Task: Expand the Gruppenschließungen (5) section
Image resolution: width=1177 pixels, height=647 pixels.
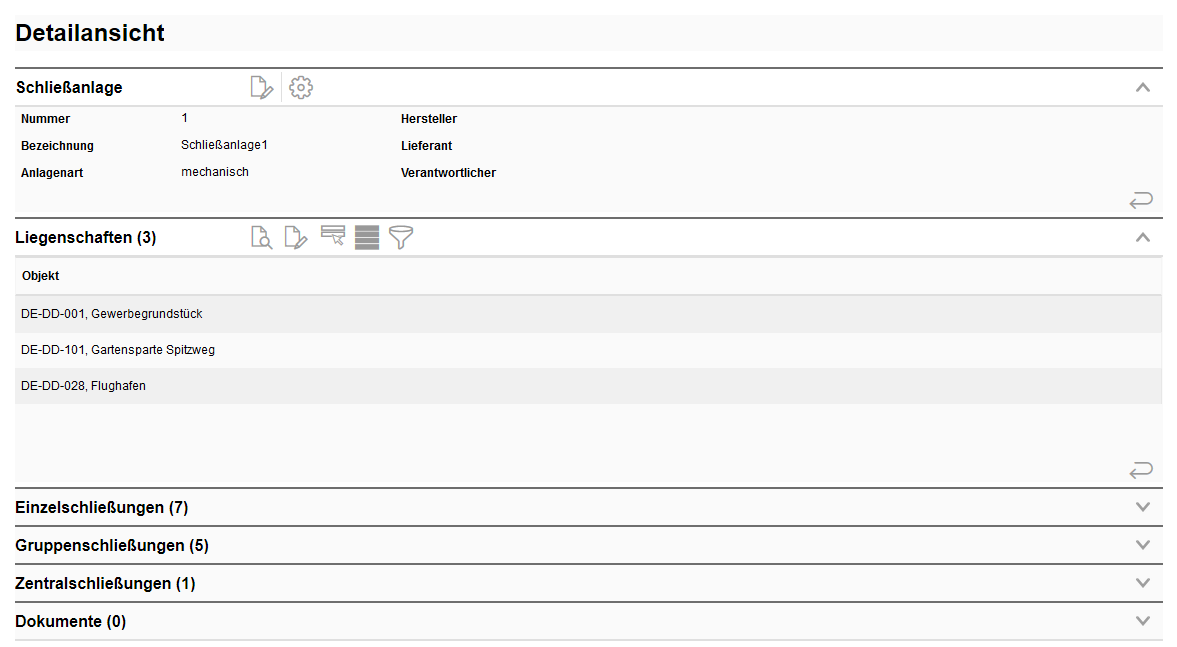Action: 1143,545
